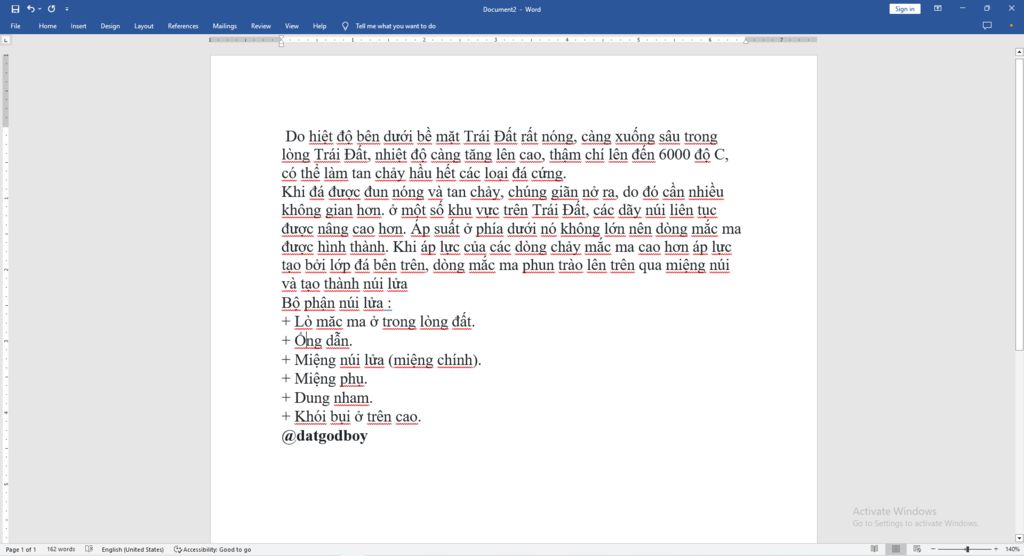Open the zoom dialog via '140%'

[x=1012, y=549]
